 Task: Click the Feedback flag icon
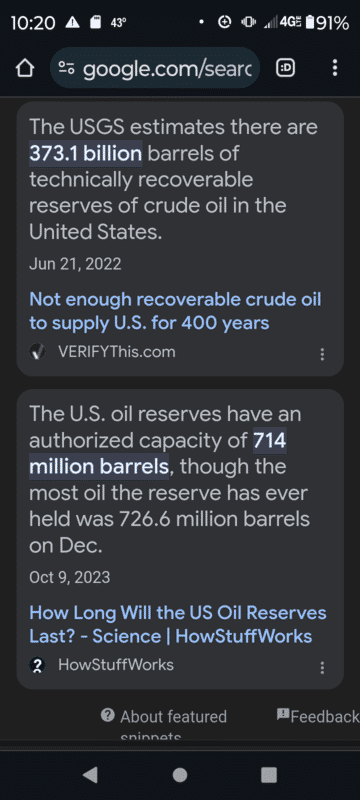coord(283,714)
